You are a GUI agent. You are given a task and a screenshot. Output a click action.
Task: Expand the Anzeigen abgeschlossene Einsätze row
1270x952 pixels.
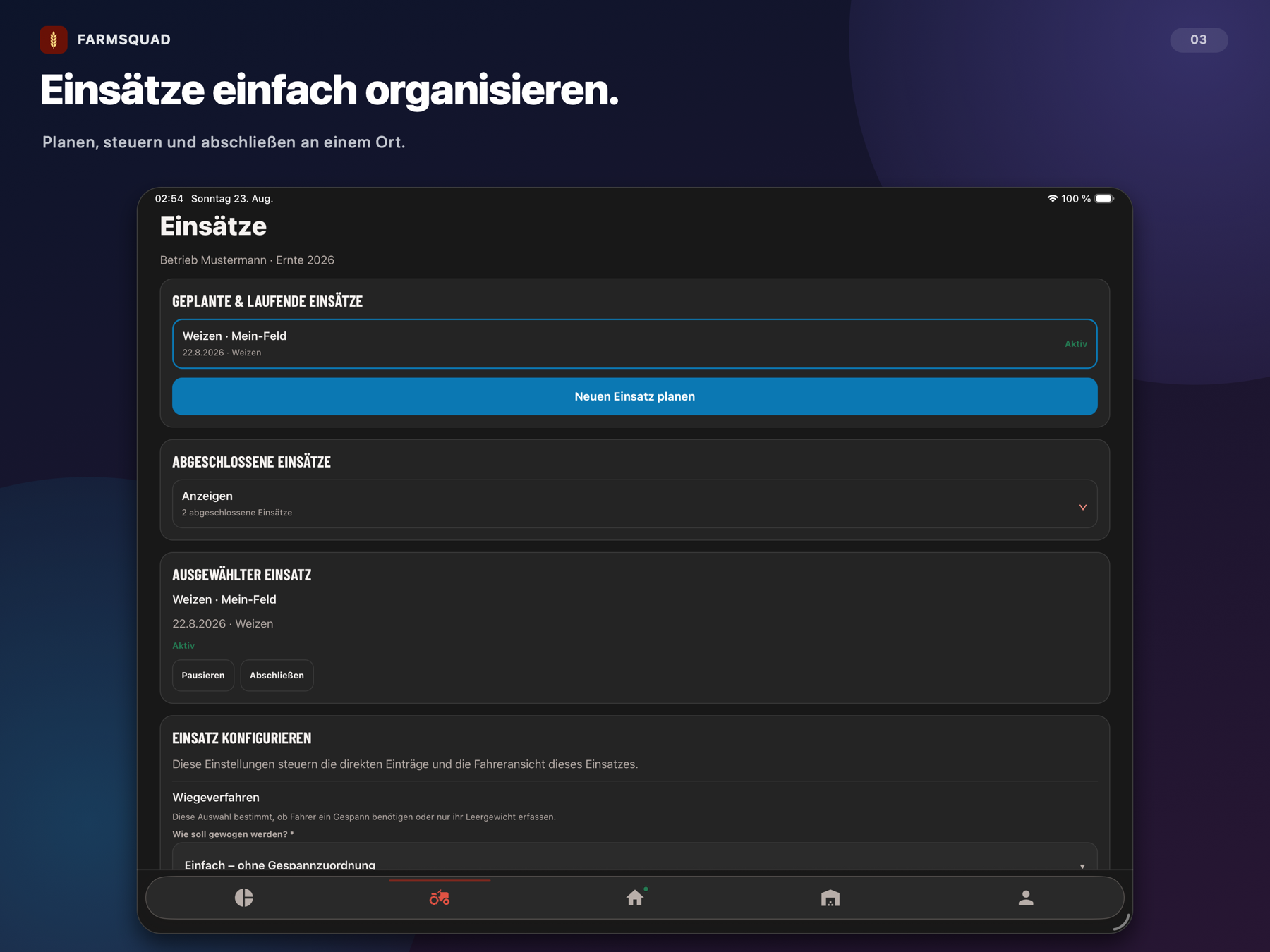(635, 504)
